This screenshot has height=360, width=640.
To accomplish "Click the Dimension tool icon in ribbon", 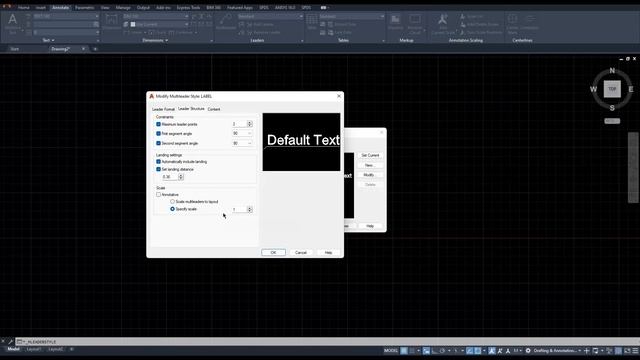I will tap(111, 20).
